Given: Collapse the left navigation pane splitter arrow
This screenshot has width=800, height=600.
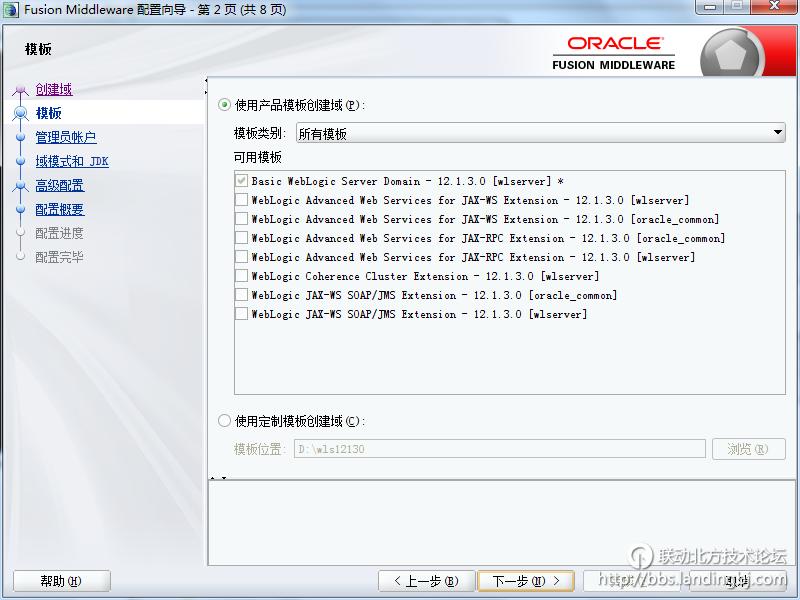Looking at the screenshot, I should pos(207,81).
